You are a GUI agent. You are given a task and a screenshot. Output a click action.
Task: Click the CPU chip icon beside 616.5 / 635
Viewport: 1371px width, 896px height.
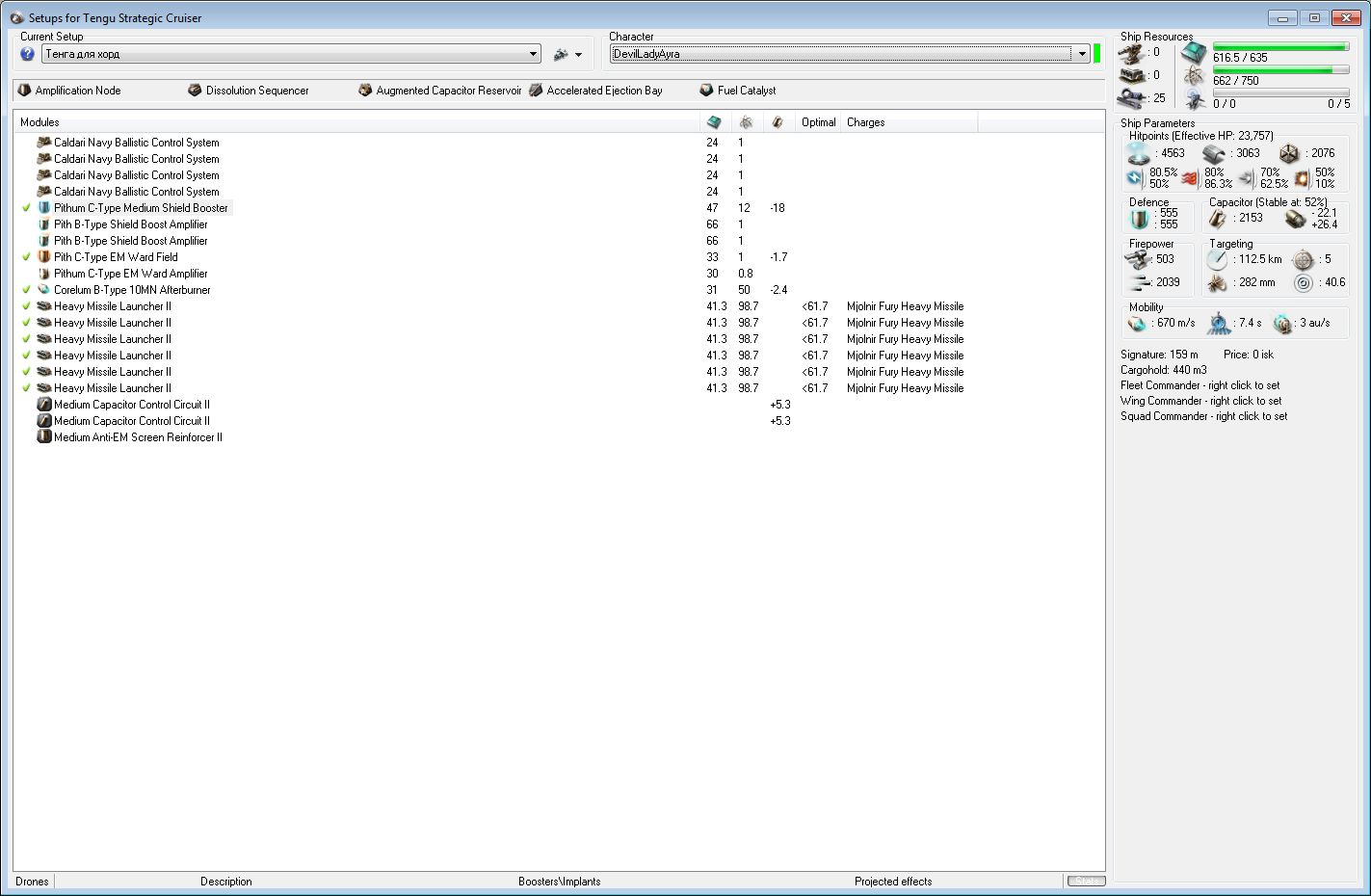pos(1194,52)
